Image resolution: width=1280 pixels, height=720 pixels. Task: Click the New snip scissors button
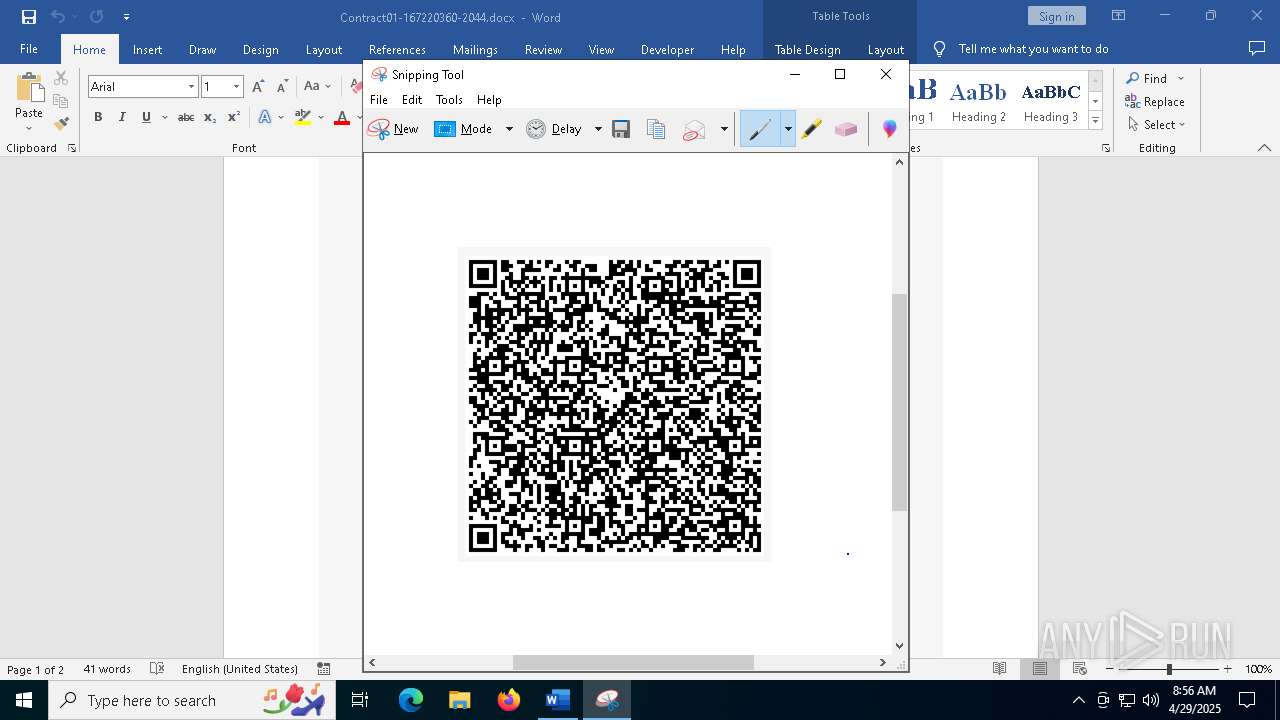[x=393, y=129]
